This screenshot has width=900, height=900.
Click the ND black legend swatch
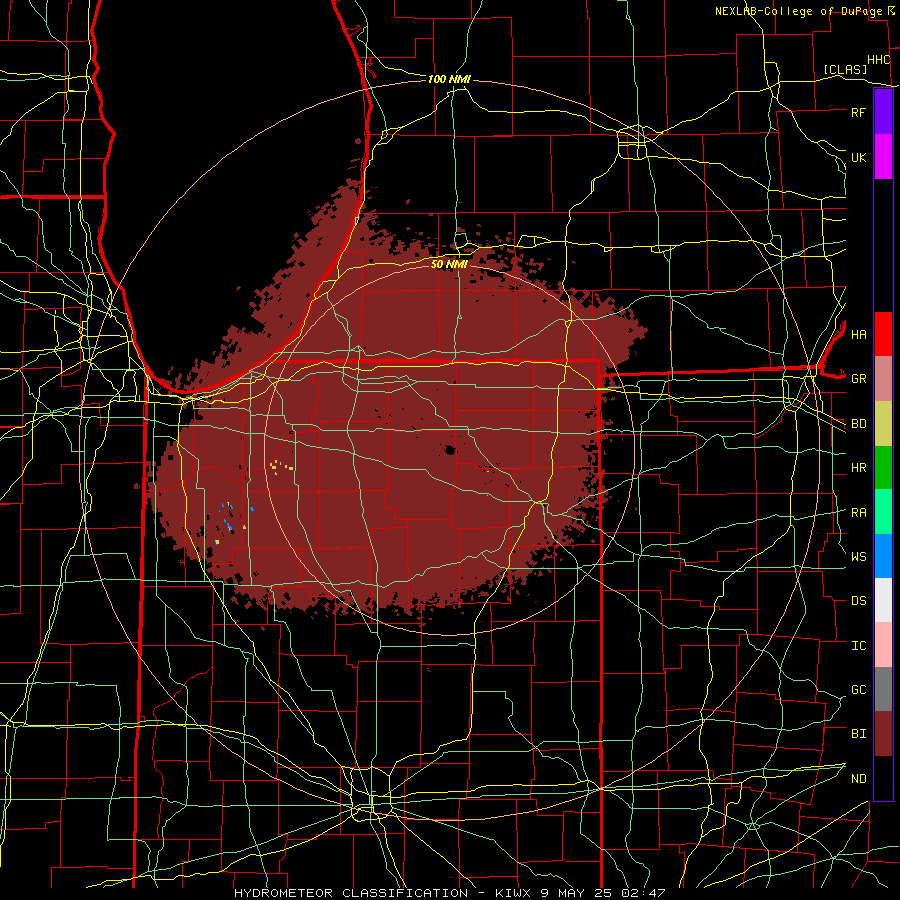(x=883, y=778)
